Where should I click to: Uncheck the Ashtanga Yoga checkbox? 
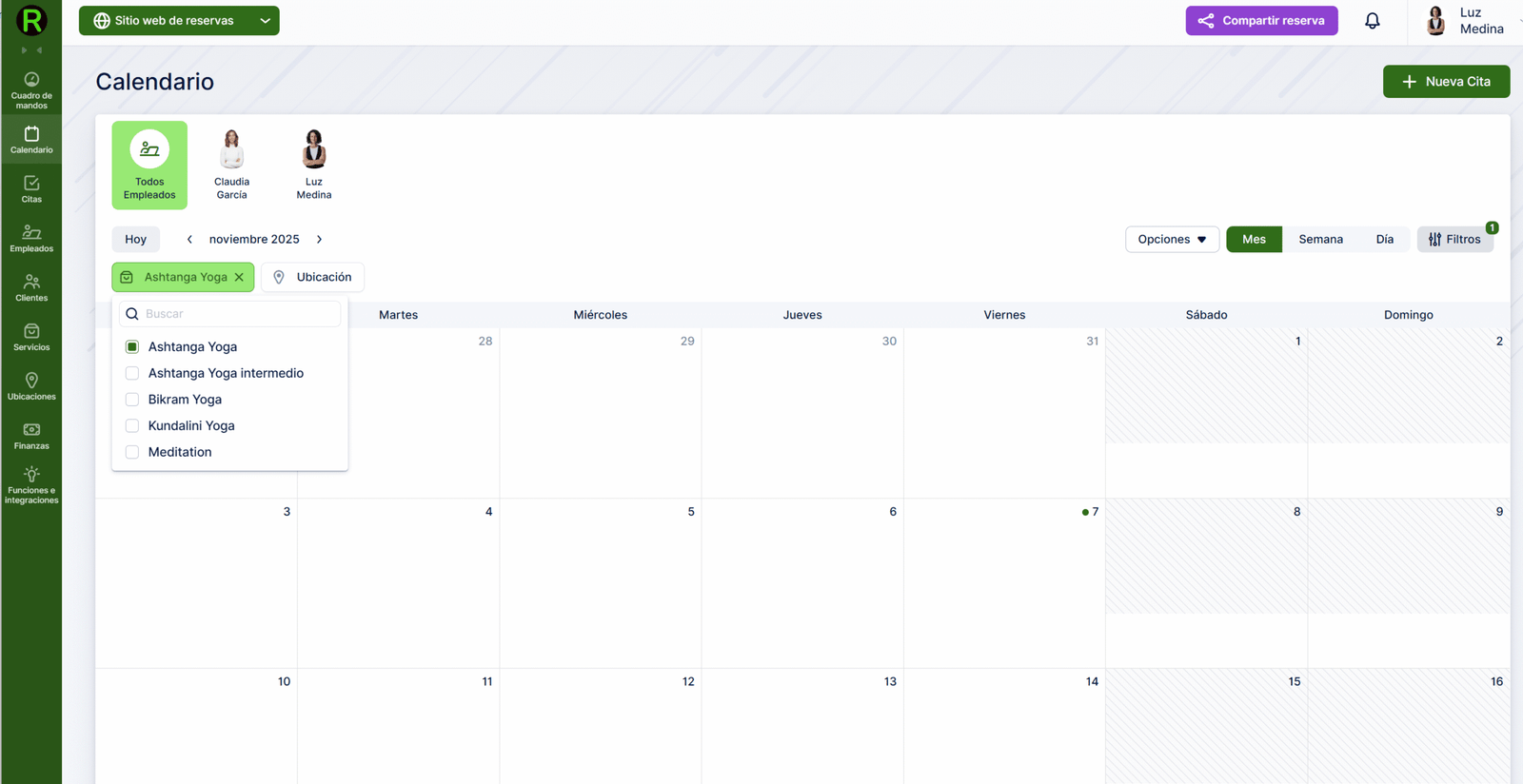point(132,347)
